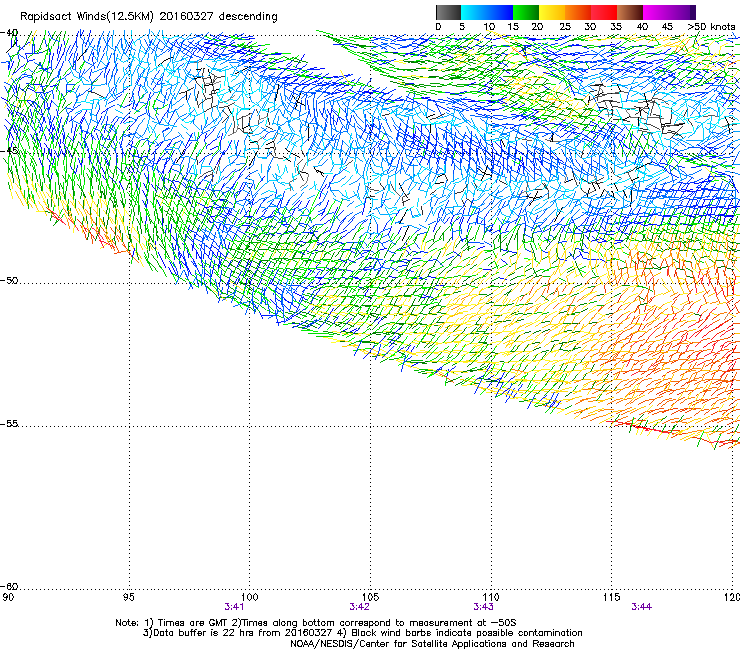This screenshot has height=650, width=740.
Task: Click latitude label '-45' on left axis
Action: click(x=9, y=151)
